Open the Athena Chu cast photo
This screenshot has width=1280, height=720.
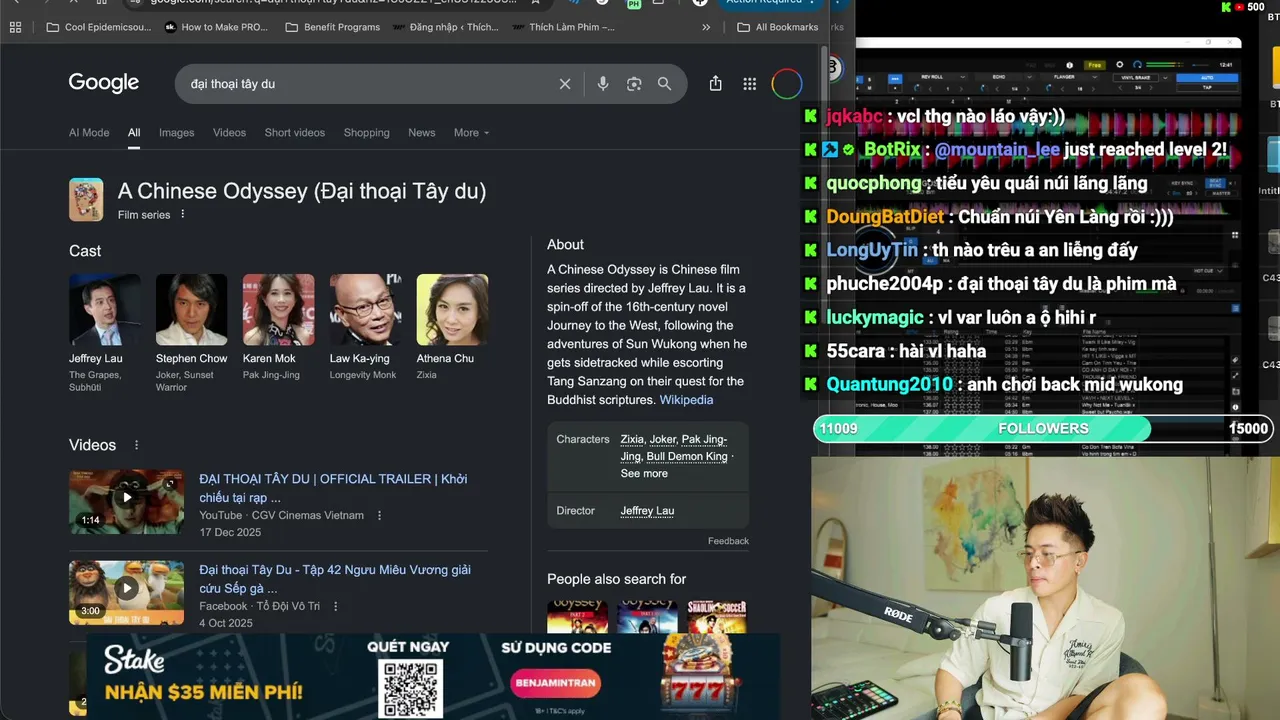tap(453, 310)
